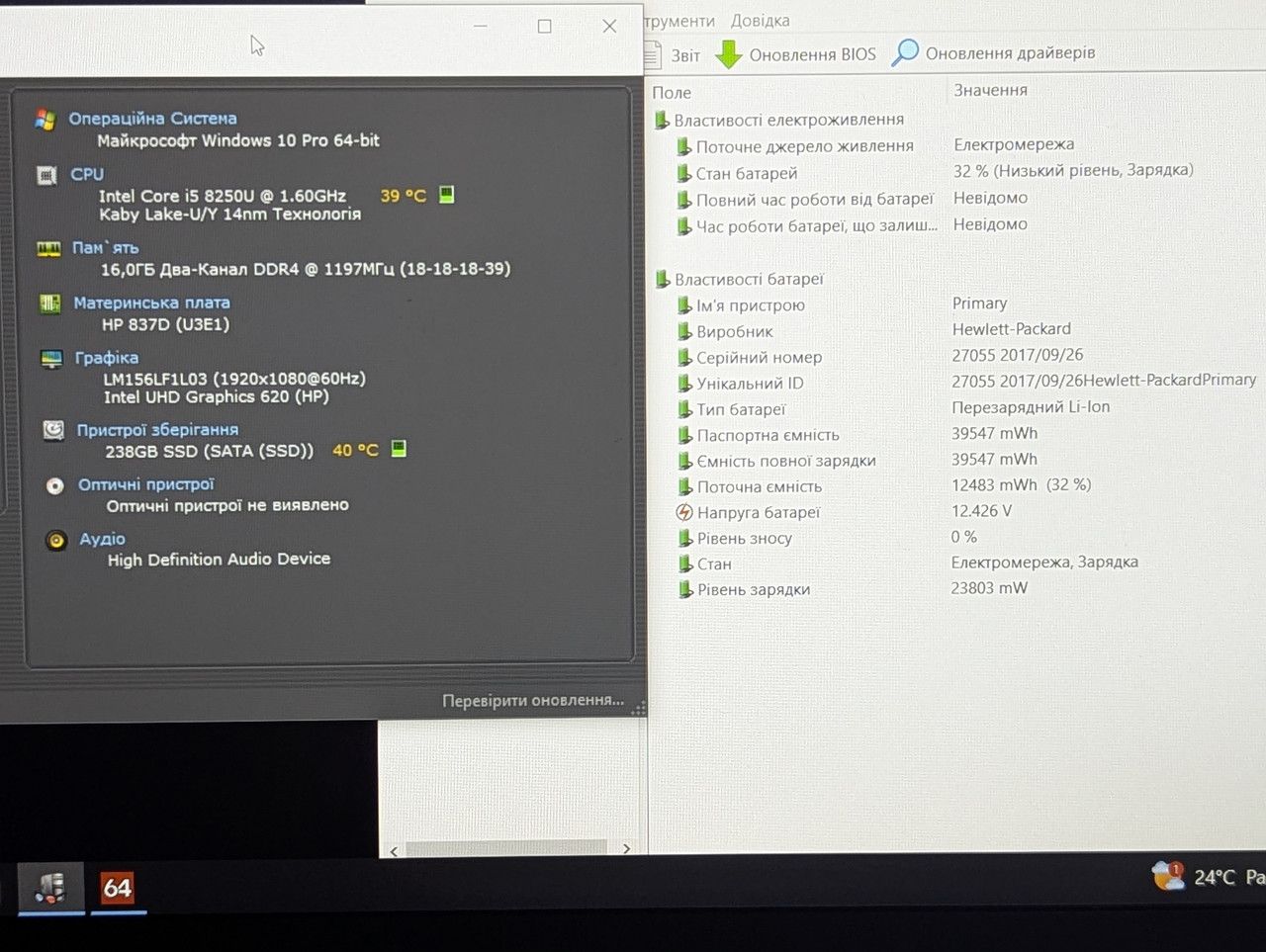Click the disc icon next to Оптичні пристрої
This screenshot has width=1266, height=952.
coord(55,485)
